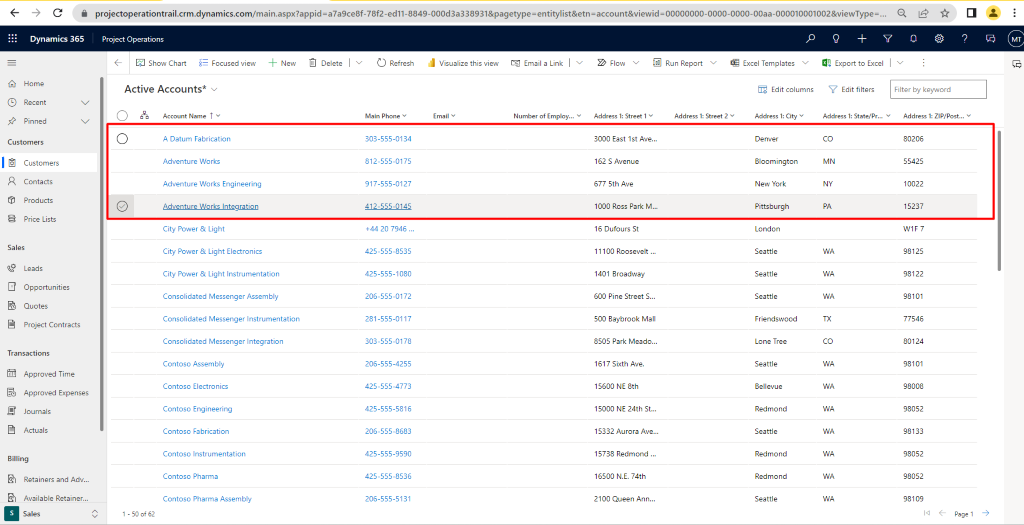Open Opportunities in the Sales navigation
Viewport: 1024px width, 525px height.
coord(46,287)
